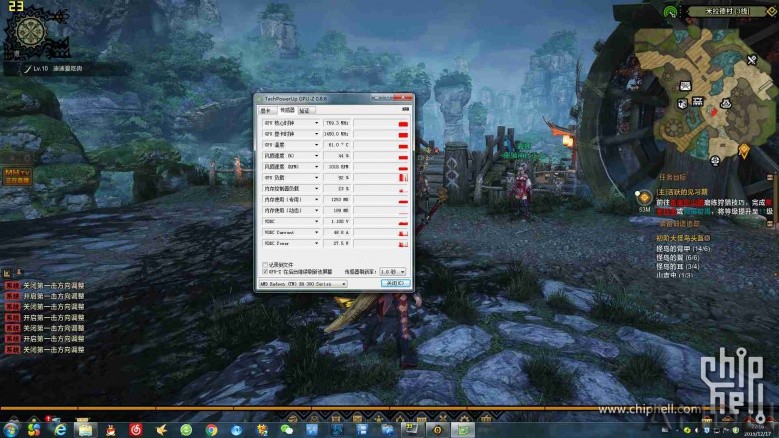Open Google Chrome from the taskbar
The image size is (779, 438).
pos(211,430)
